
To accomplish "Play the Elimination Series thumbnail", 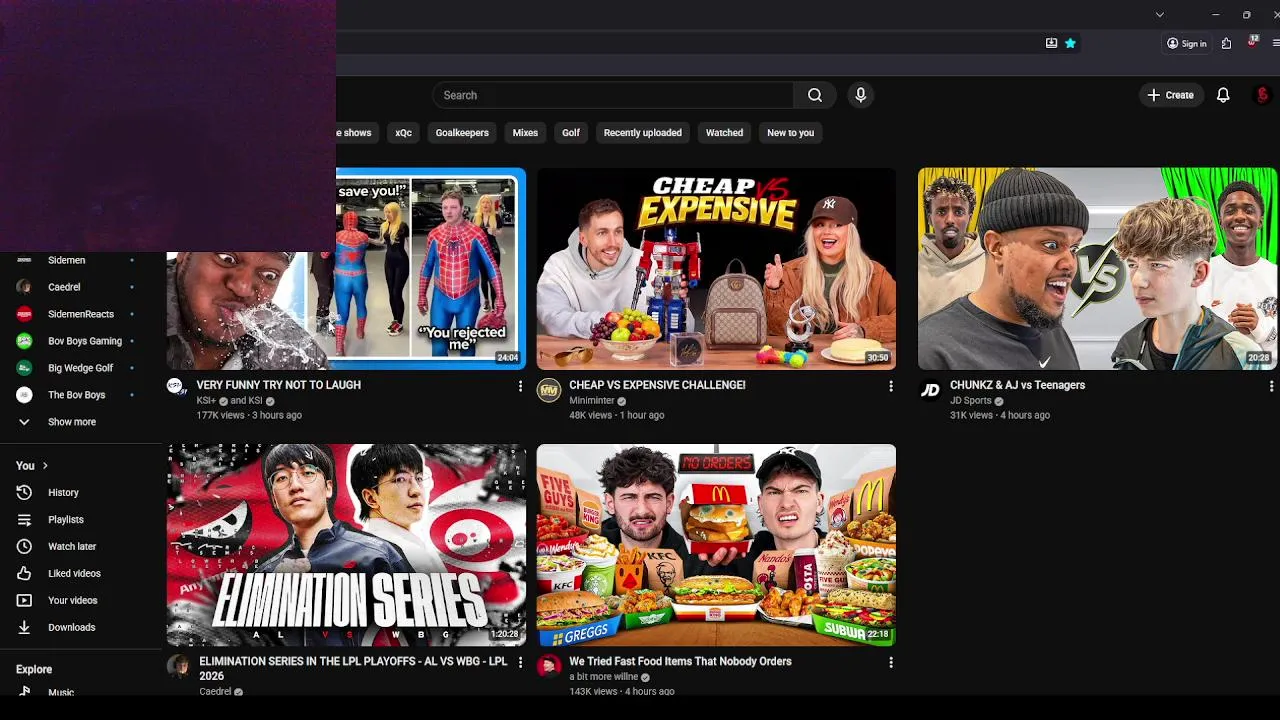I will (x=346, y=545).
